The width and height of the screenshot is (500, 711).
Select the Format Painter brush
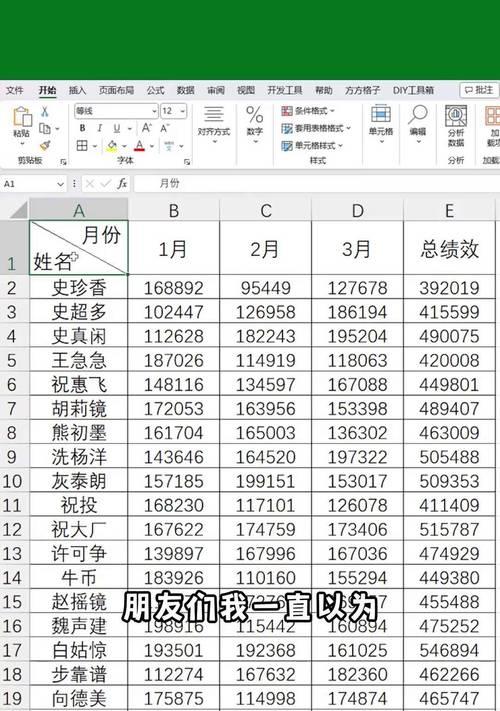pyautogui.click(x=44, y=146)
